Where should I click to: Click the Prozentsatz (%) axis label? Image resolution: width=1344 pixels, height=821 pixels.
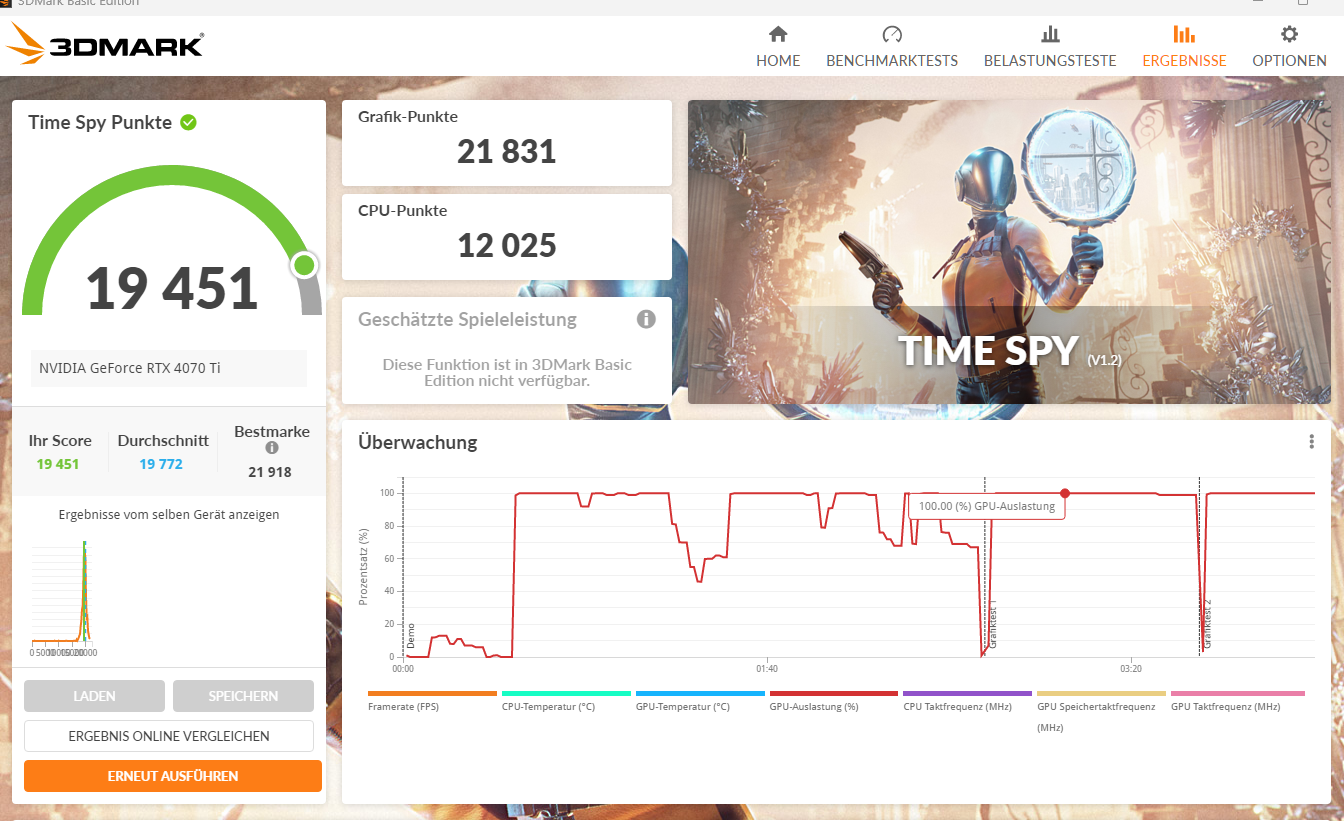[x=364, y=567]
